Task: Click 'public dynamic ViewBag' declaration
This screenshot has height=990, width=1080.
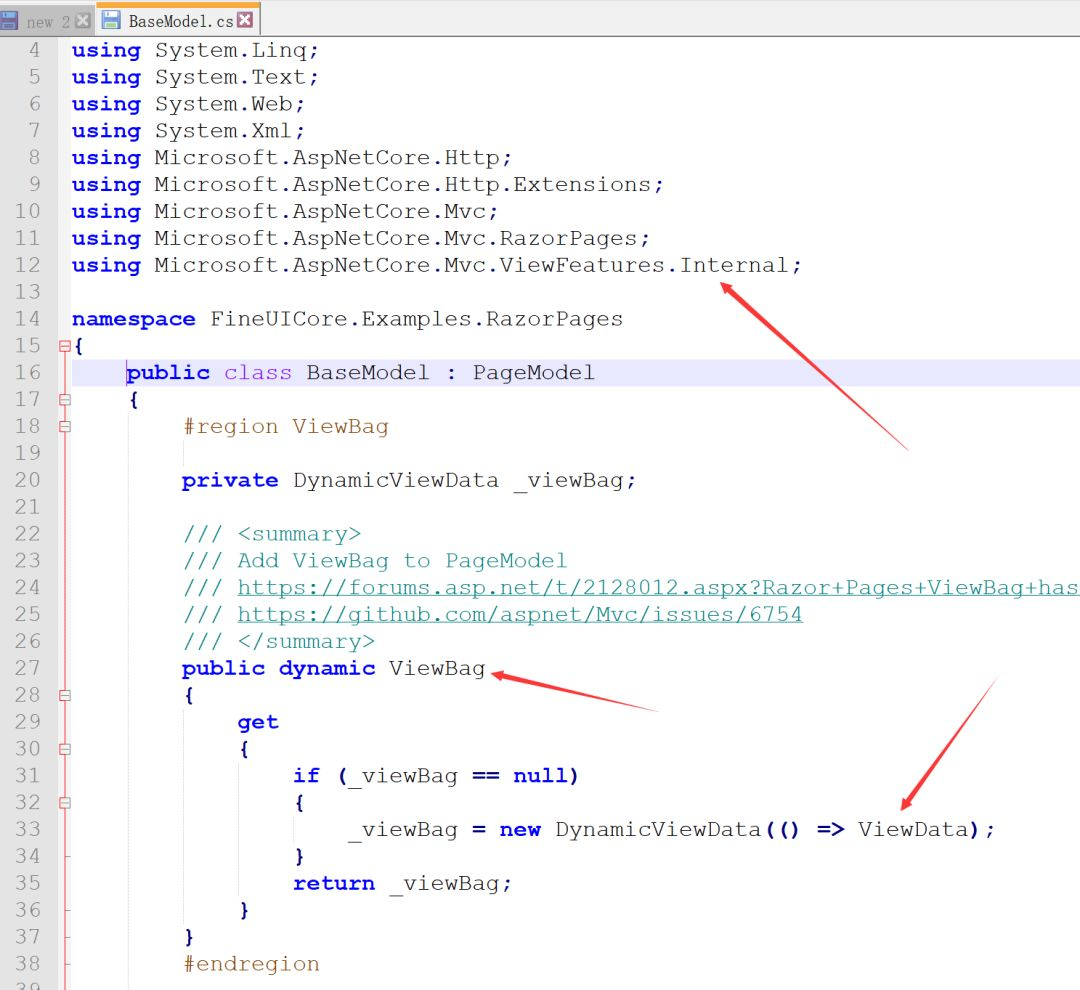Action: 334,668
